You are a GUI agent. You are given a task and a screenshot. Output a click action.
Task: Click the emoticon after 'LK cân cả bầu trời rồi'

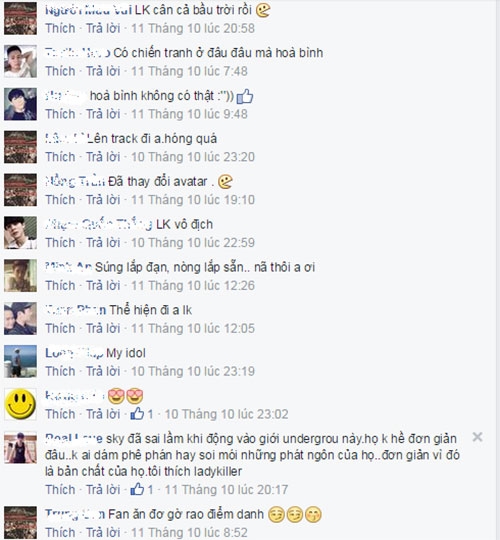point(263,10)
